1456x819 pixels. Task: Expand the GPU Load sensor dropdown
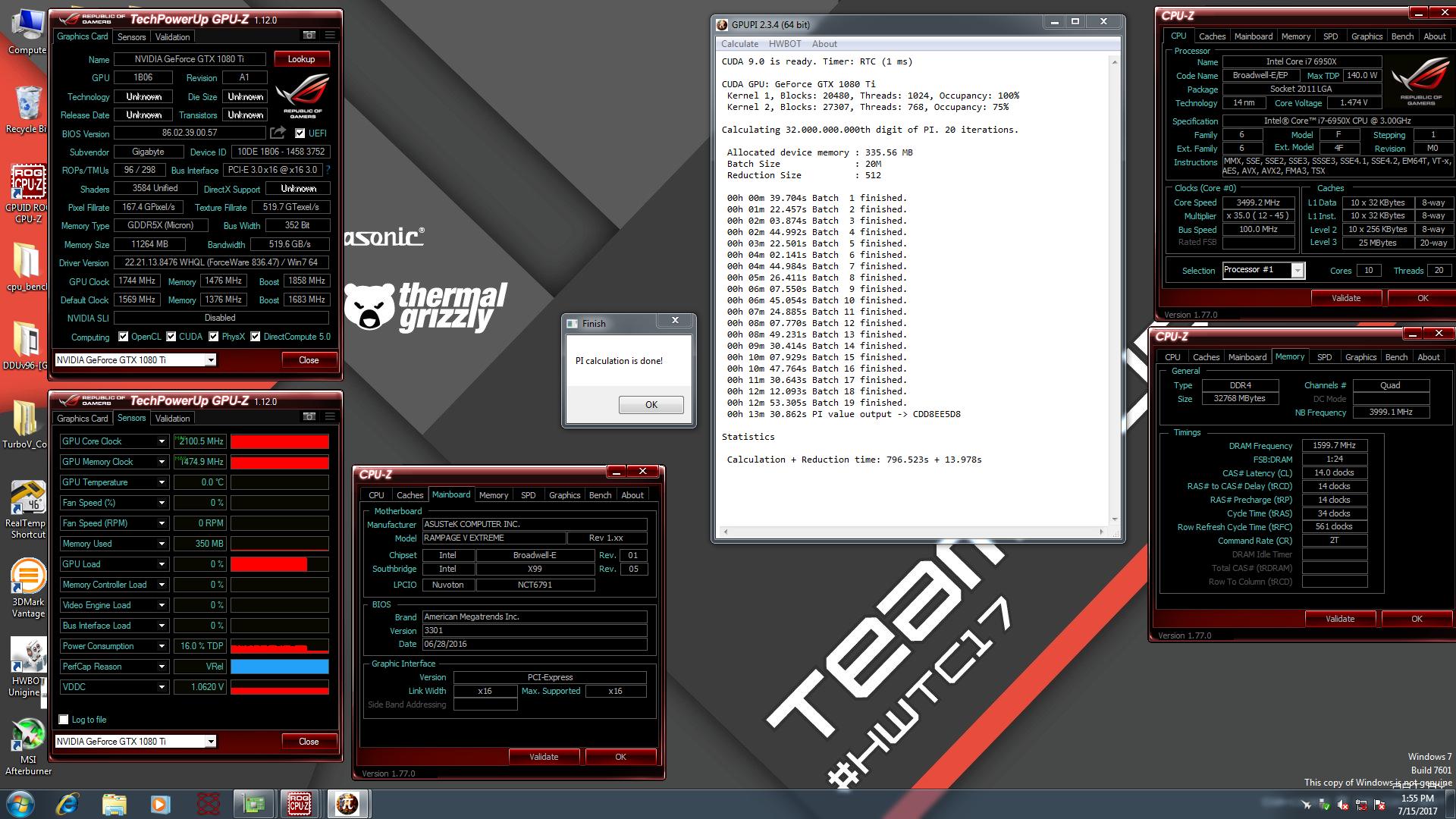pos(162,564)
